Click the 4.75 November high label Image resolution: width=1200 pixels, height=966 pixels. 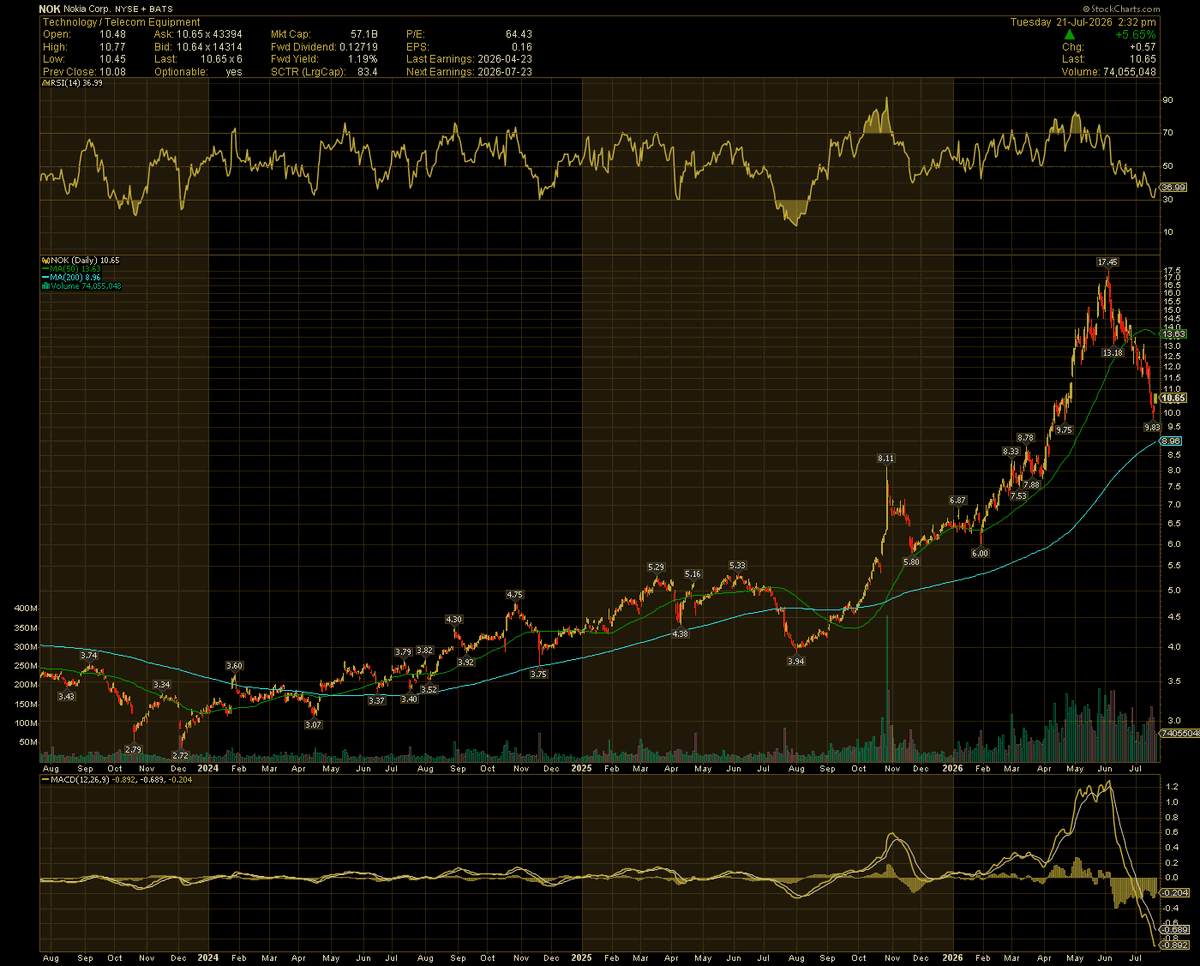coord(515,595)
